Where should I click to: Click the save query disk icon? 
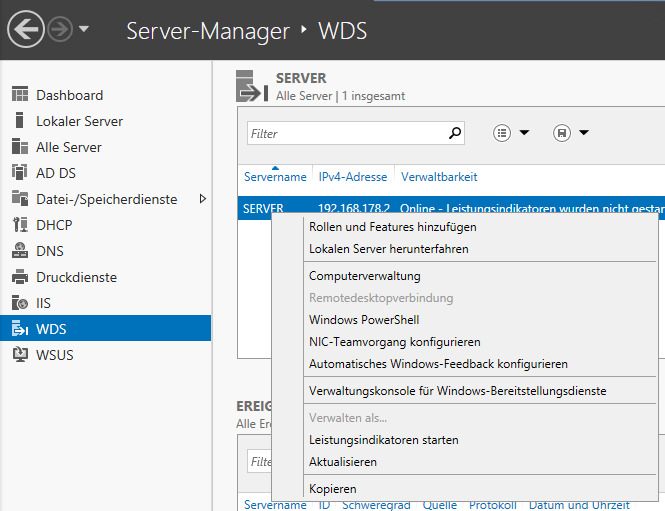click(x=562, y=133)
